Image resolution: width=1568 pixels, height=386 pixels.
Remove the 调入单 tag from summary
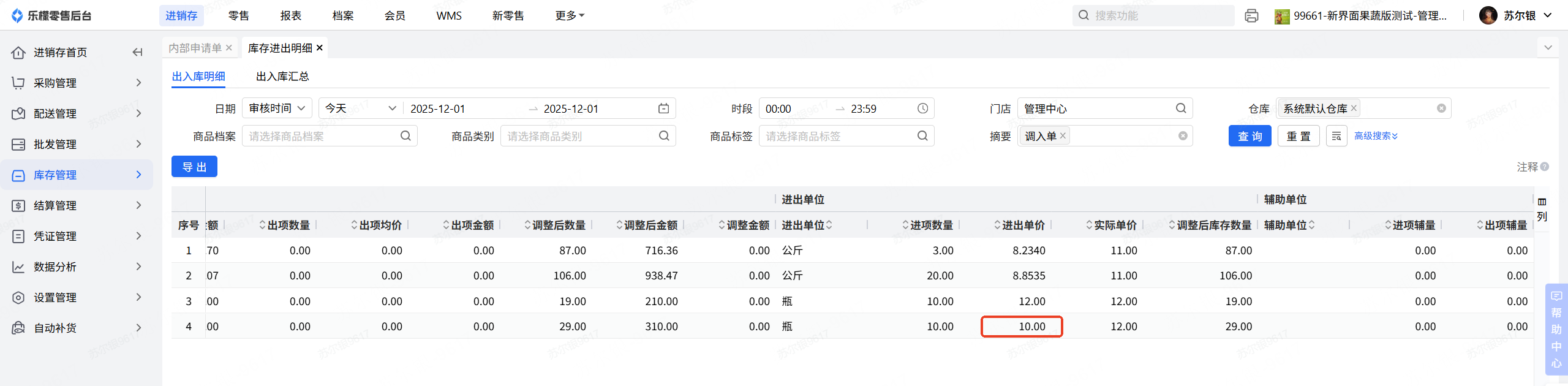coord(1063,136)
